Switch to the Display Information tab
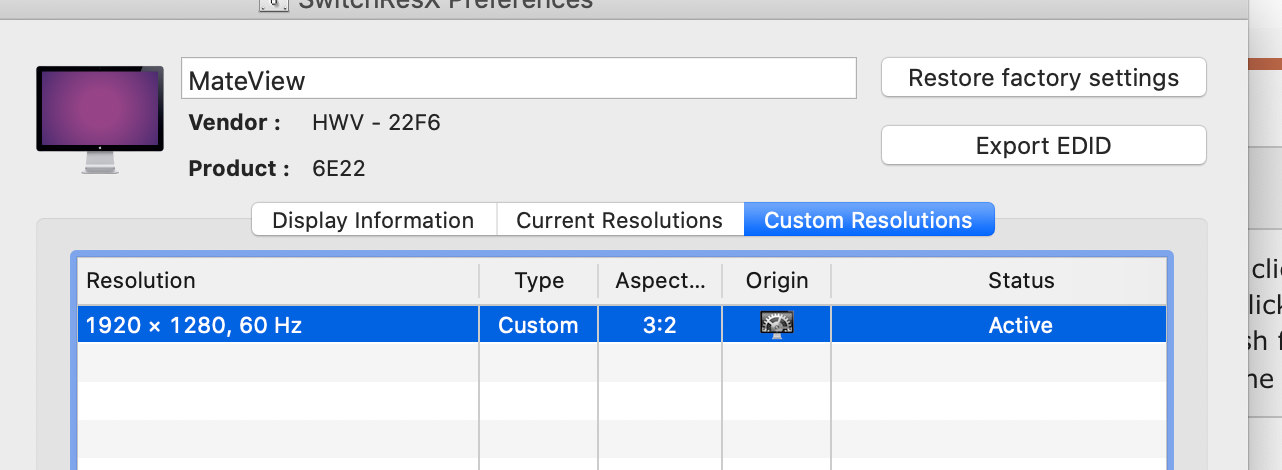Viewport: 1282px width, 470px height. pos(373,220)
